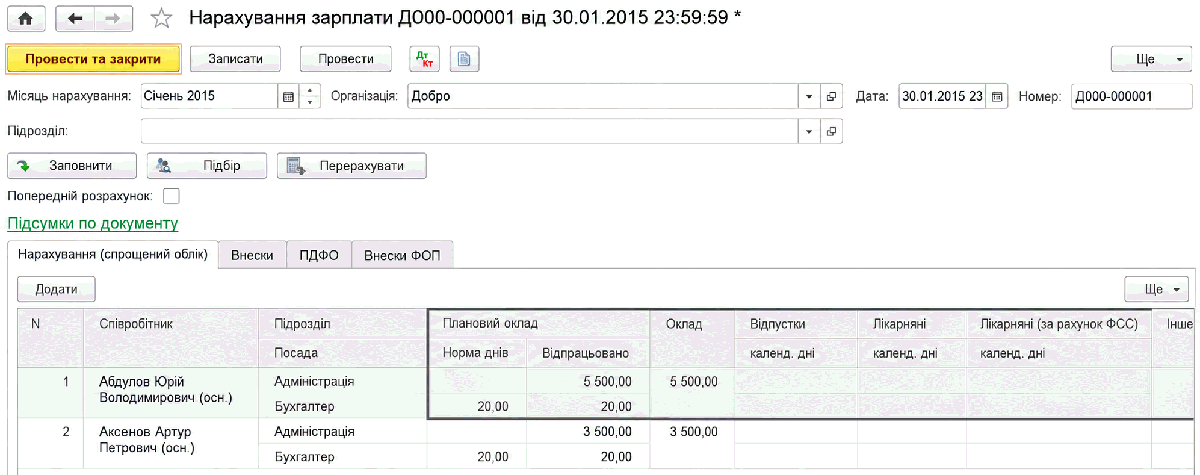
Task: Open the document report icon
Action: (464, 59)
